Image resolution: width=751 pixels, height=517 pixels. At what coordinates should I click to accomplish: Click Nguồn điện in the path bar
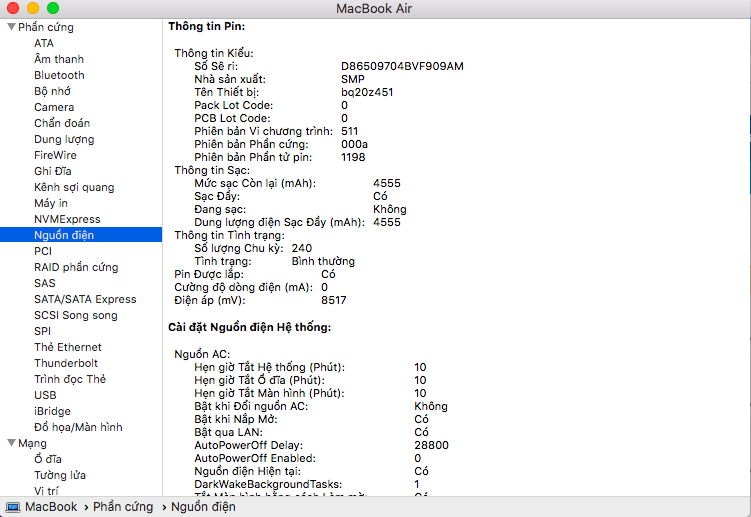[x=203, y=507]
